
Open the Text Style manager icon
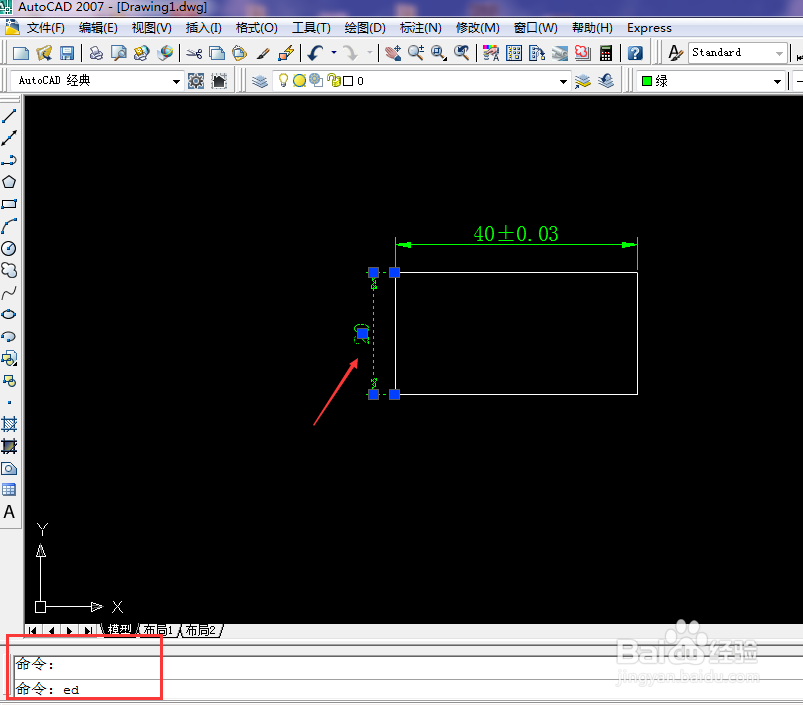point(675,53)
